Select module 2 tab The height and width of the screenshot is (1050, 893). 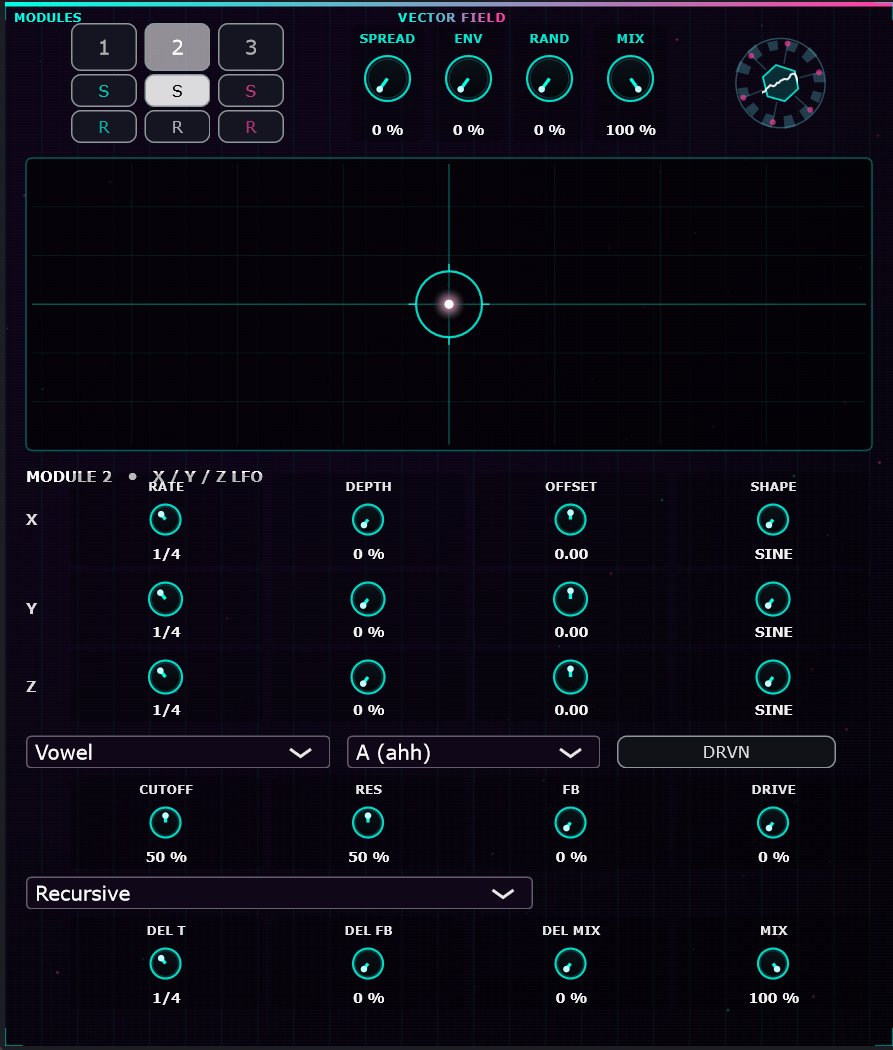point(177,47)
